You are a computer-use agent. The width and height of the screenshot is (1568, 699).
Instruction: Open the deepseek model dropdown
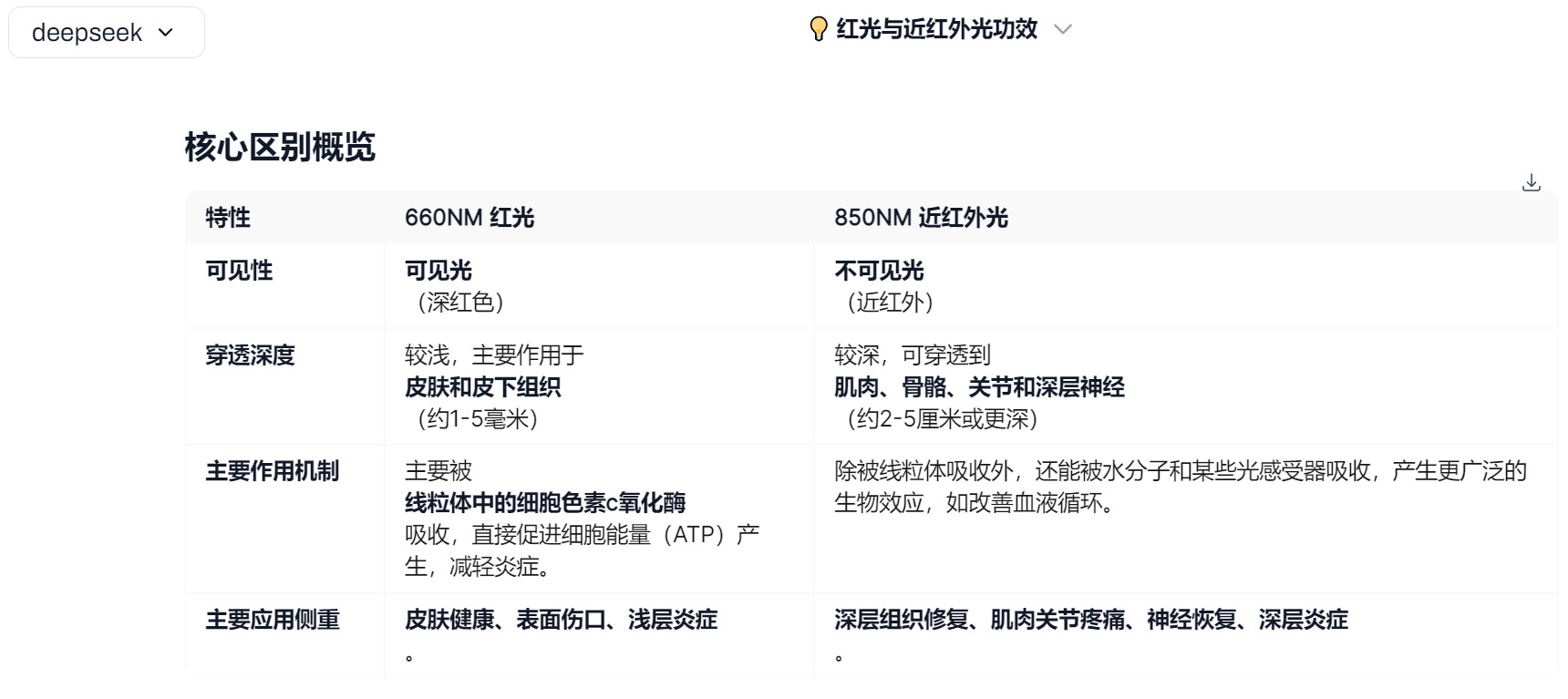107,33
